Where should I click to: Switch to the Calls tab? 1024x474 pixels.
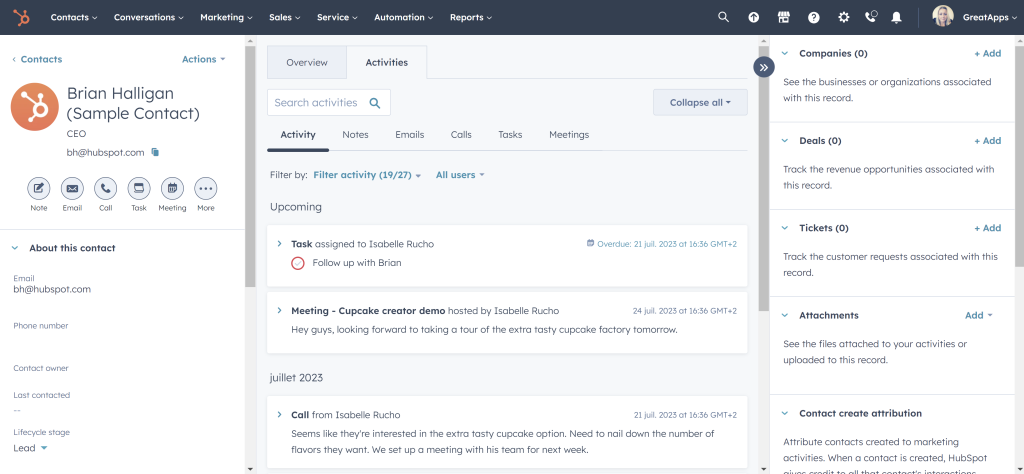tap(461, 134)
